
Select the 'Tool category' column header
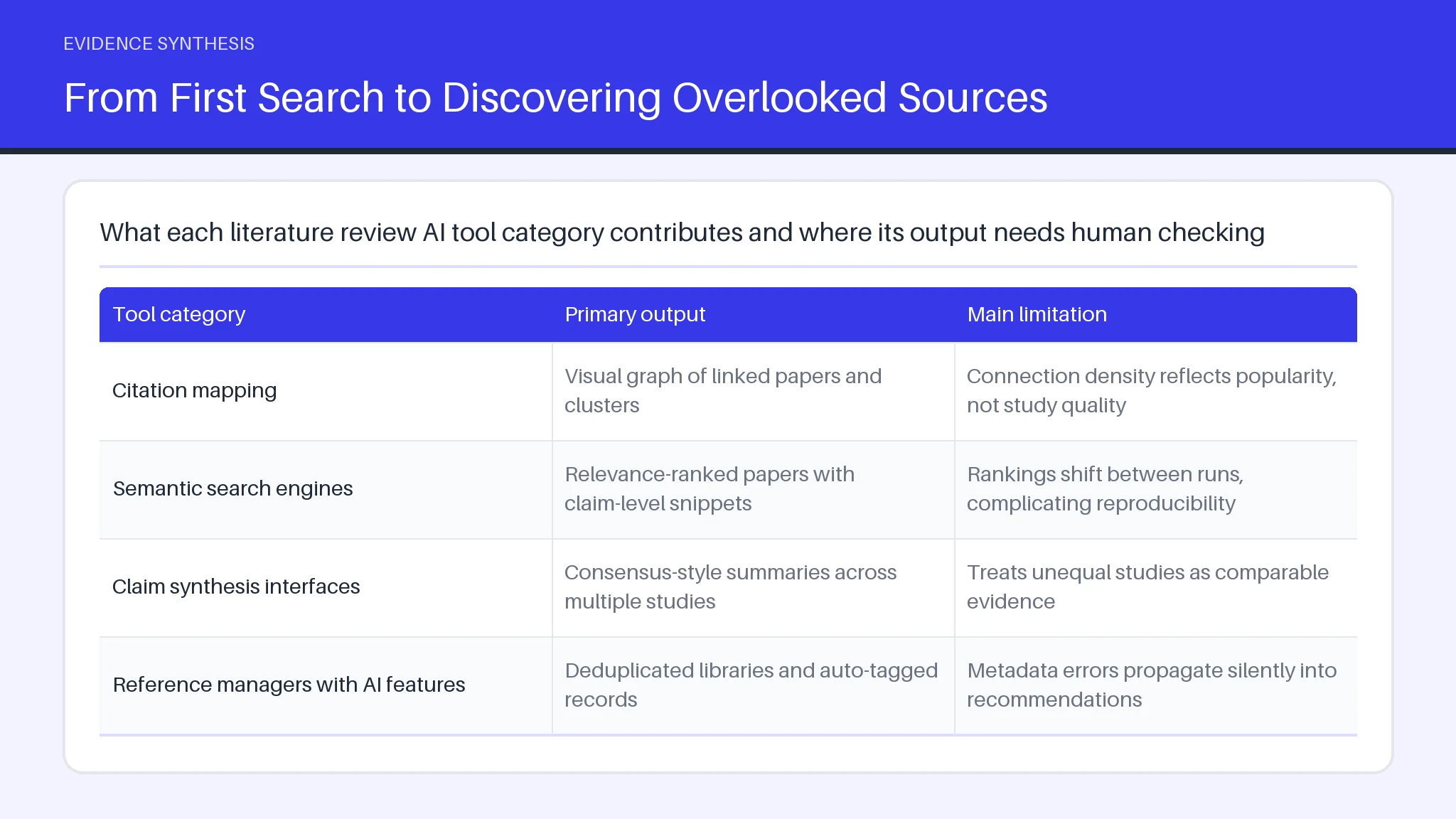pyautogui.click(x=326, y=315)
